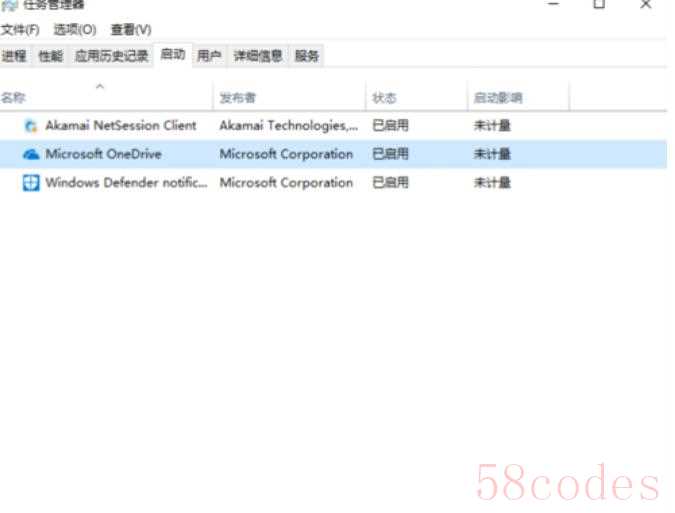Click 未计量 impact in Windows Defender row
The height and width of the screenshot is (513, 675).
(x=492, y=183)
